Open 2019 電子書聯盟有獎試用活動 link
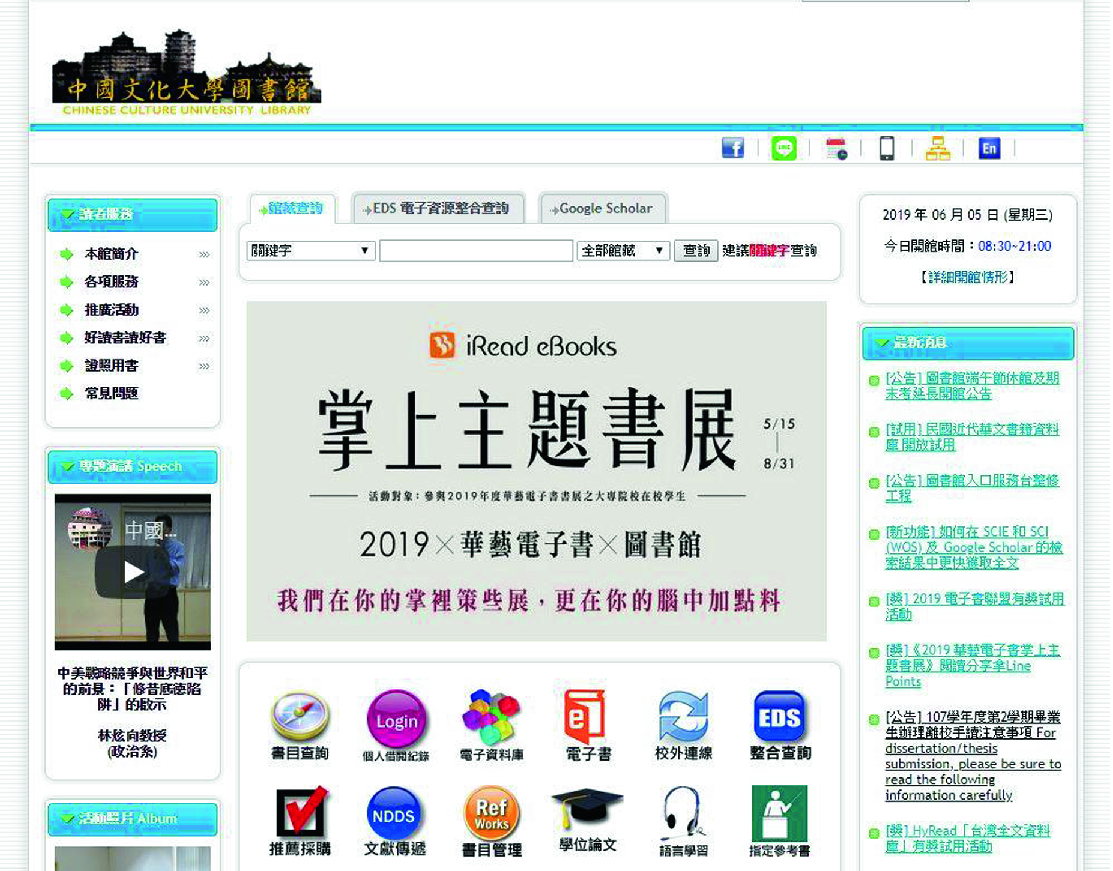This screenshot has width=1113, height=871. coord(975,606)
